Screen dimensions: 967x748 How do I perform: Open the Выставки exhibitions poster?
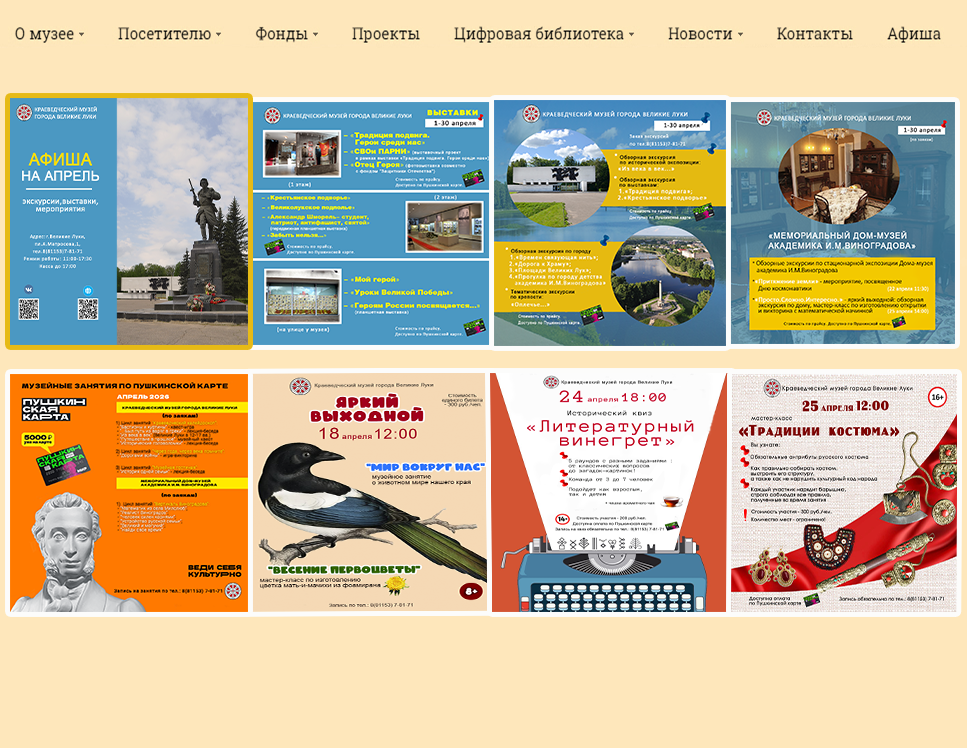pos(371,223)
